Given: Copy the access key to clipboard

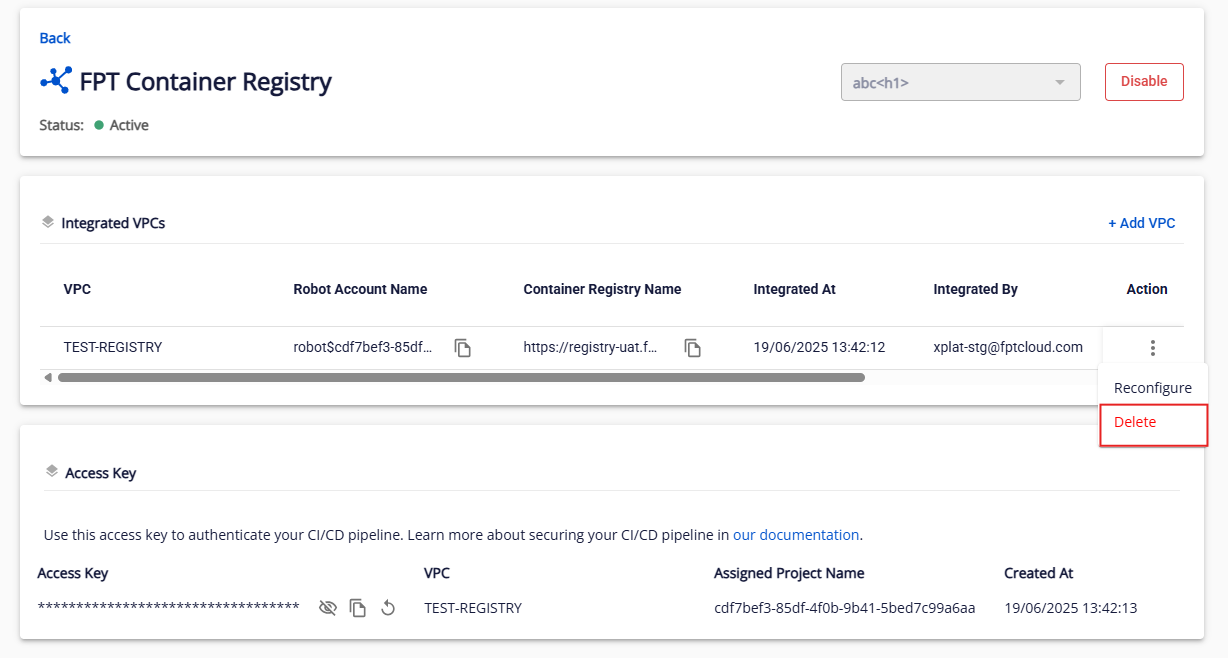Looking at the screenshot, I should pos(358,608).
